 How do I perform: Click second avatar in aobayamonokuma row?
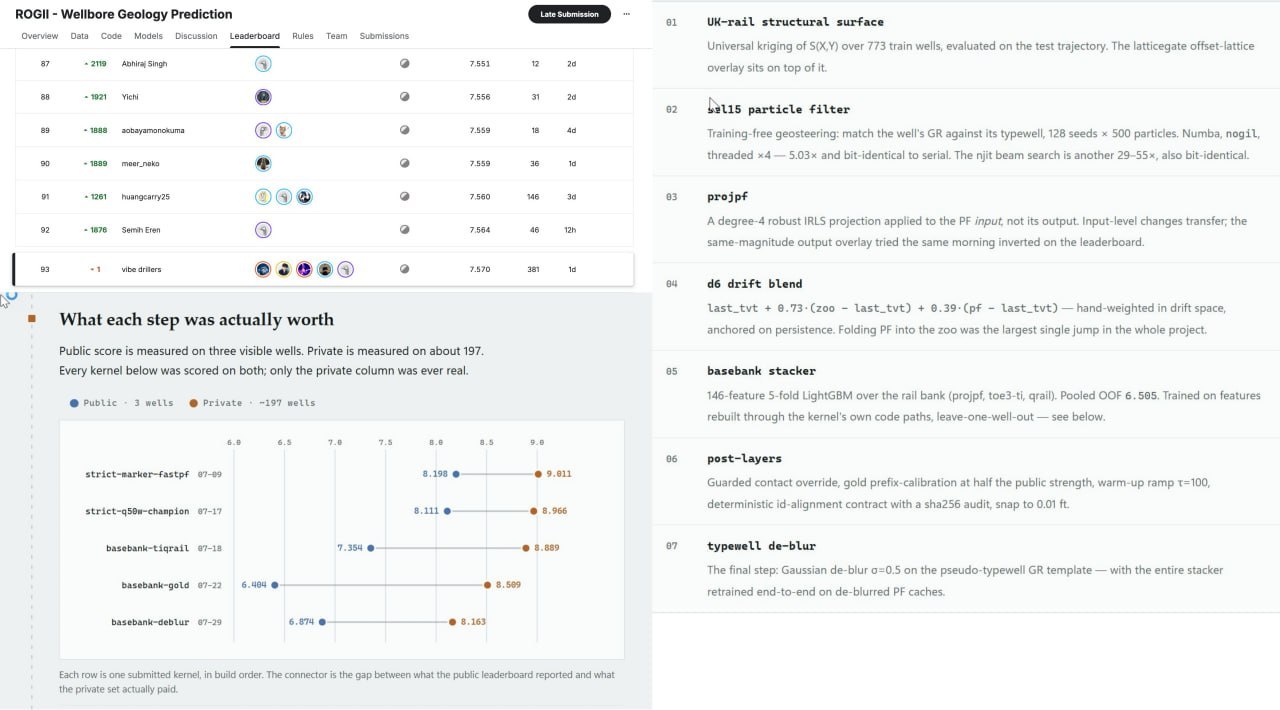click(284, 130)
